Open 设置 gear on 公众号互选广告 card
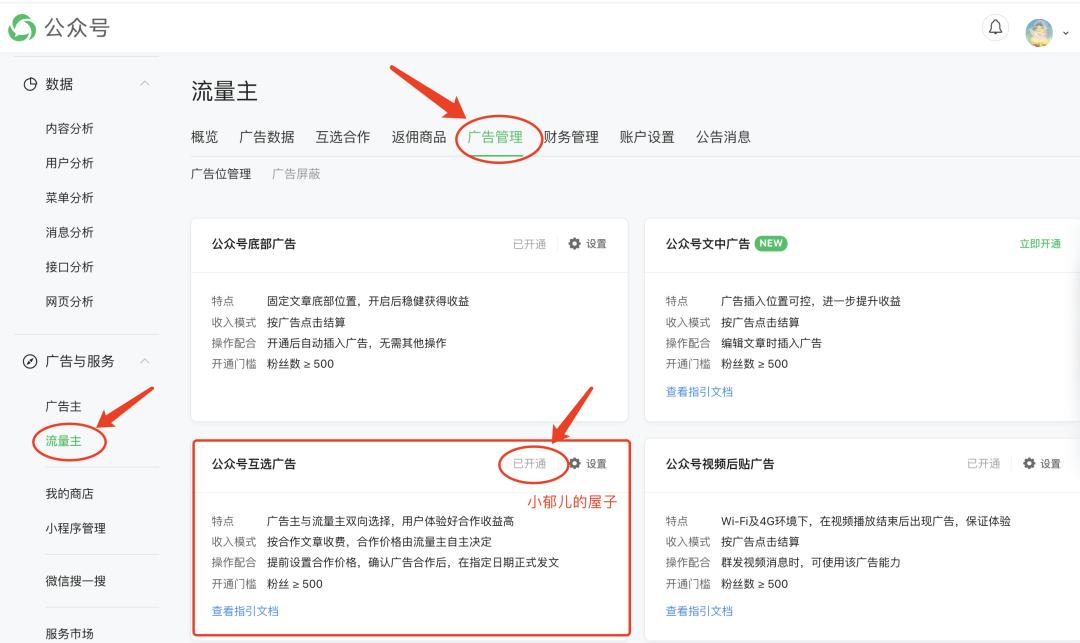The width and height of the screenshot is (1080, 643). [575, 464]
